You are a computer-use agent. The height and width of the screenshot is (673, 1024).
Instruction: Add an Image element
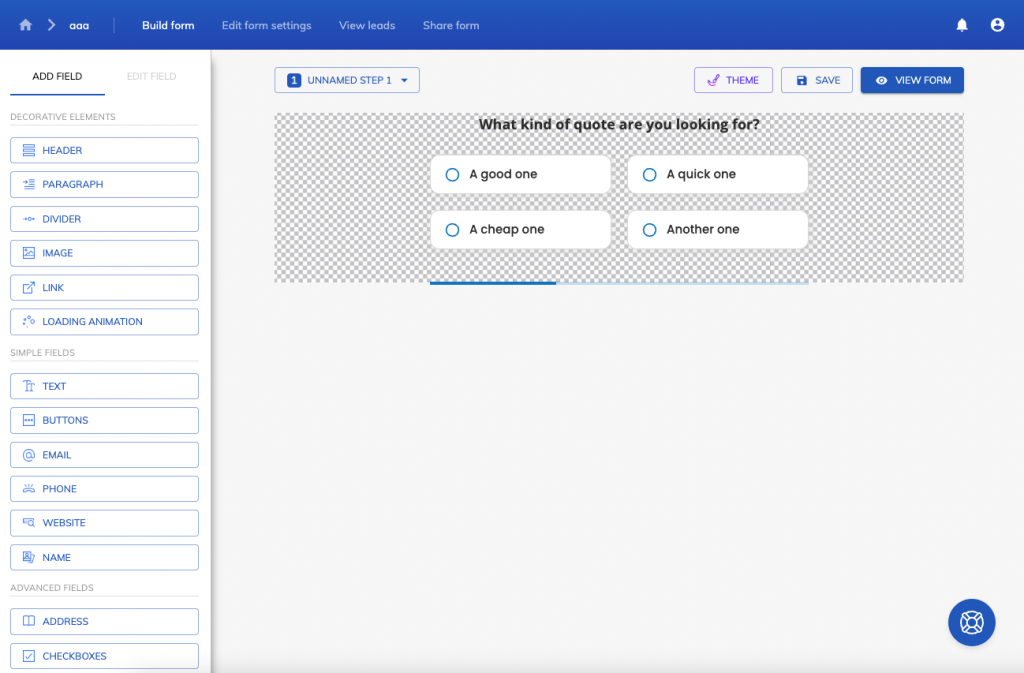(104, 253)
